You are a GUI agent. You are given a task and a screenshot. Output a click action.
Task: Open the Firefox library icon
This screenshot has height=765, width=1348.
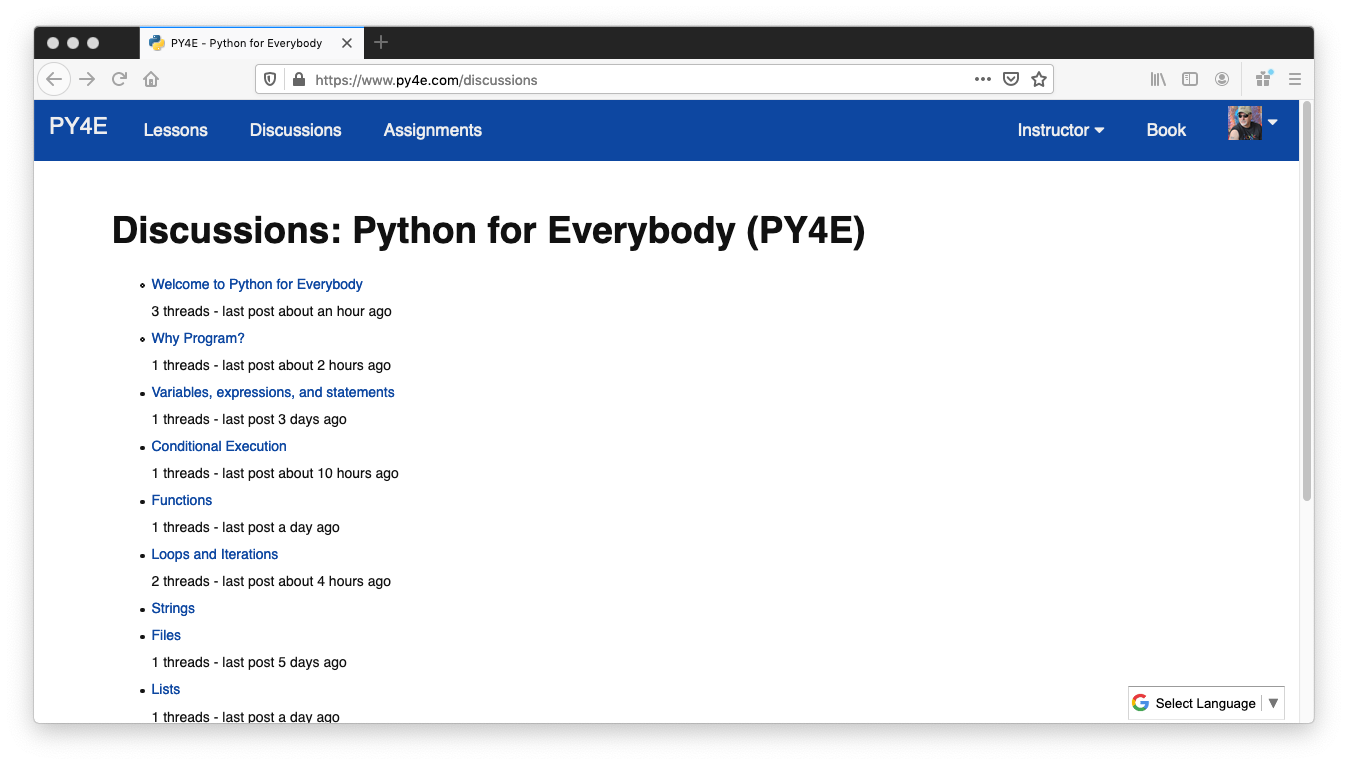[1158, 79]
